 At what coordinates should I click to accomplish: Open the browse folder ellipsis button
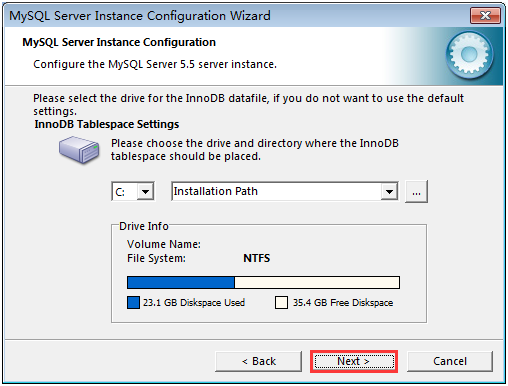point(416,192)
